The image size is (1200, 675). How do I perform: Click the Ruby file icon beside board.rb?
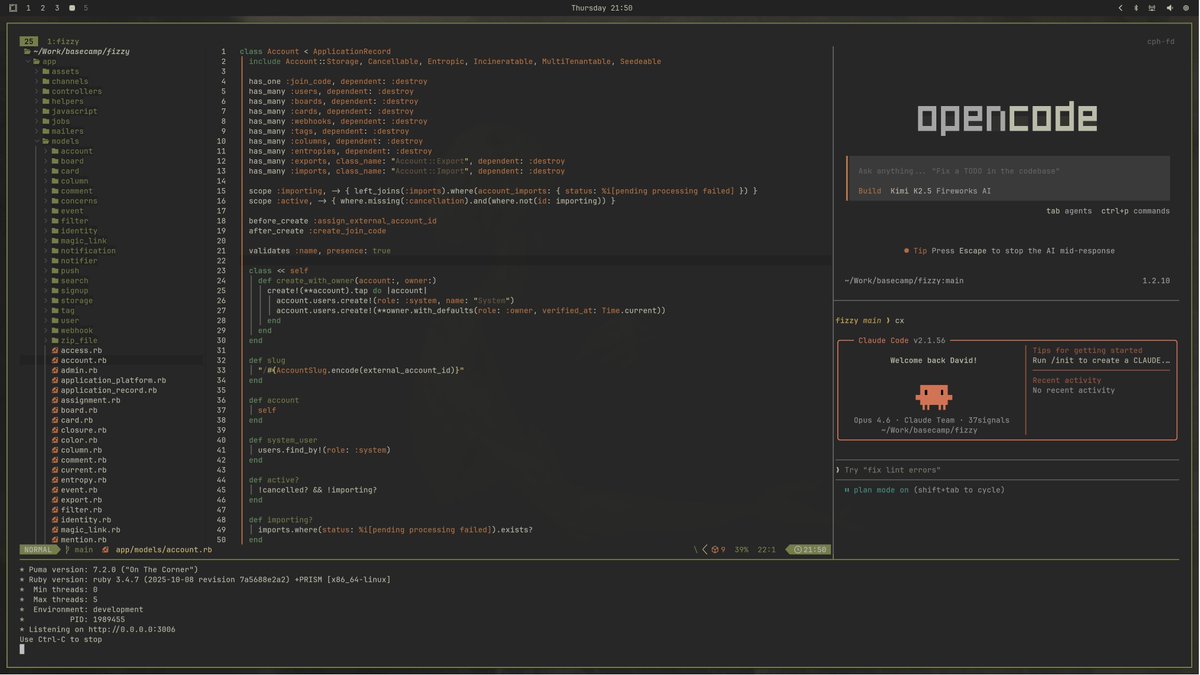coord(55,411)
